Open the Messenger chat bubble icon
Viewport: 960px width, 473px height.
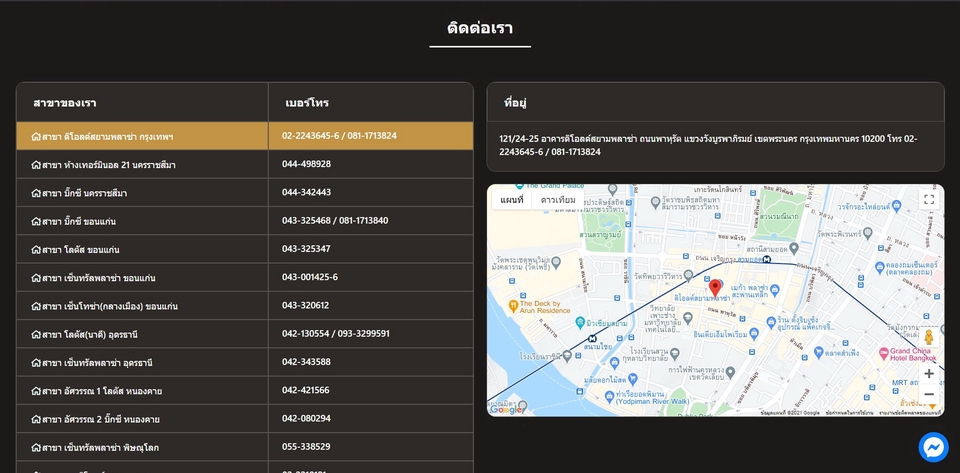point(933,447)
